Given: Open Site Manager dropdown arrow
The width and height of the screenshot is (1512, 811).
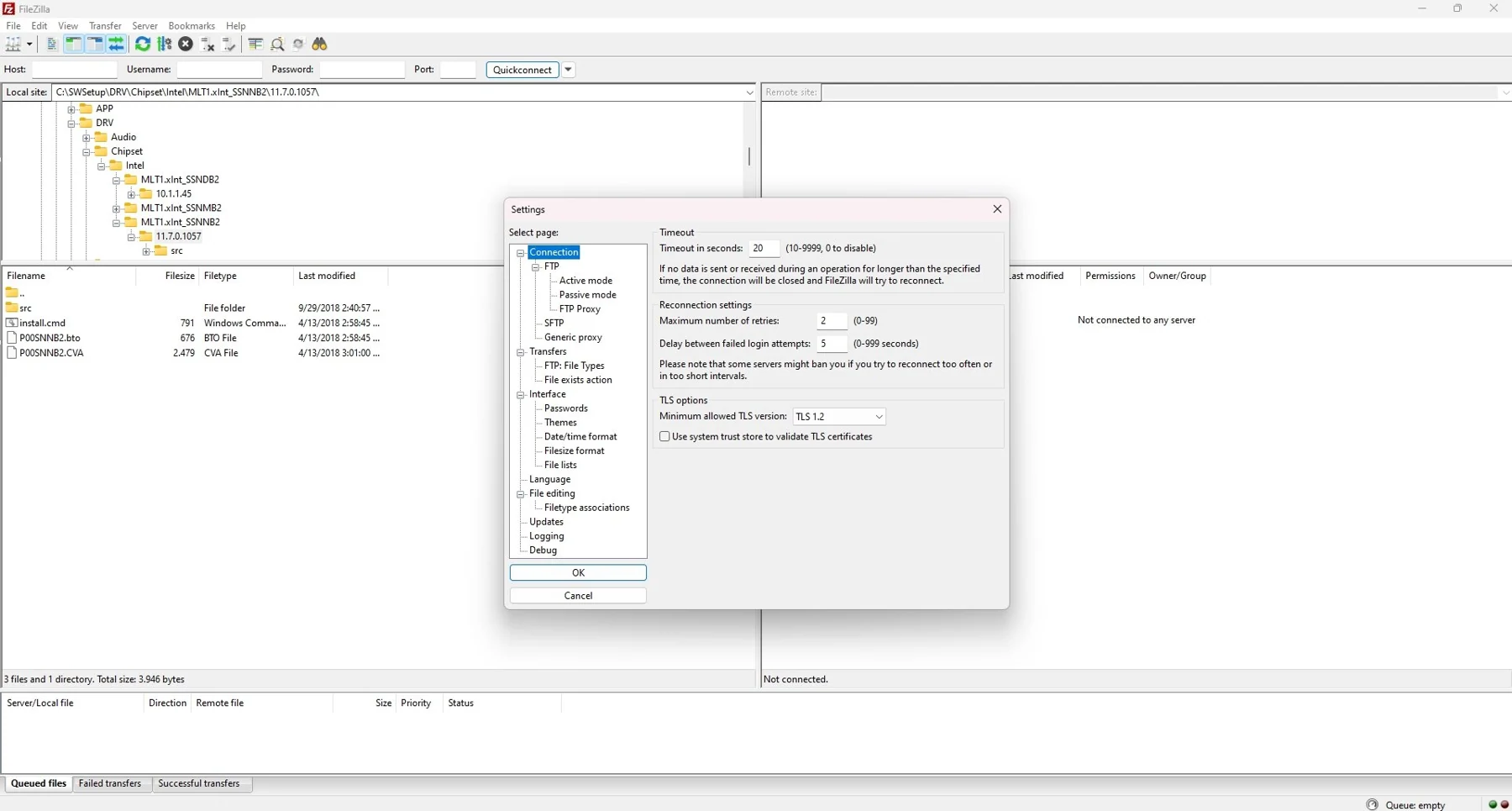Looking at the screenshot, I should (x=29, y=44).
